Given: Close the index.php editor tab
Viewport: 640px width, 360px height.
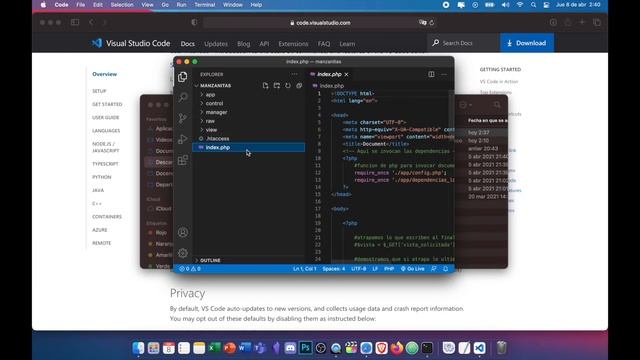Looking at the screenshot, I should click(x=347, y=74).
